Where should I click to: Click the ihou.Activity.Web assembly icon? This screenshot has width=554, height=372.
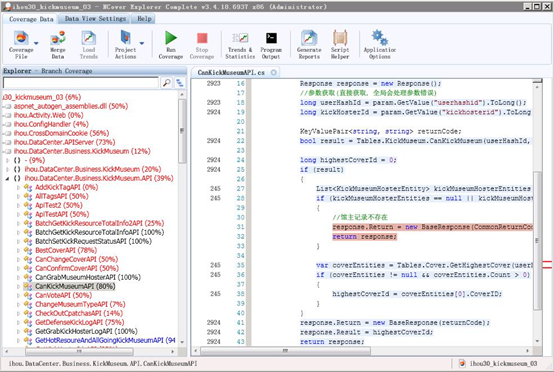coord(8,115)
